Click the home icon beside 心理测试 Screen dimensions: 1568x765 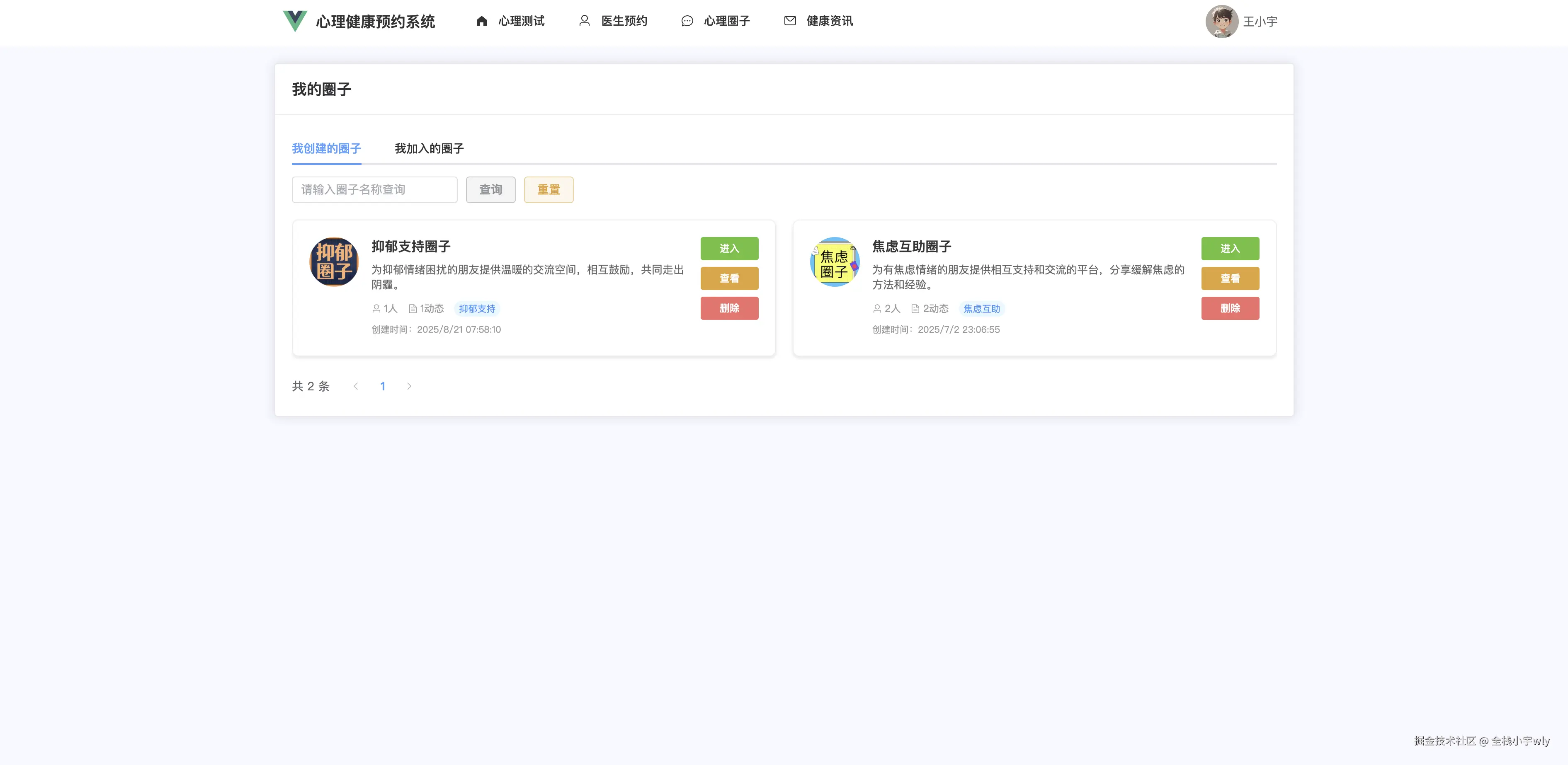(x=481, y=20)
